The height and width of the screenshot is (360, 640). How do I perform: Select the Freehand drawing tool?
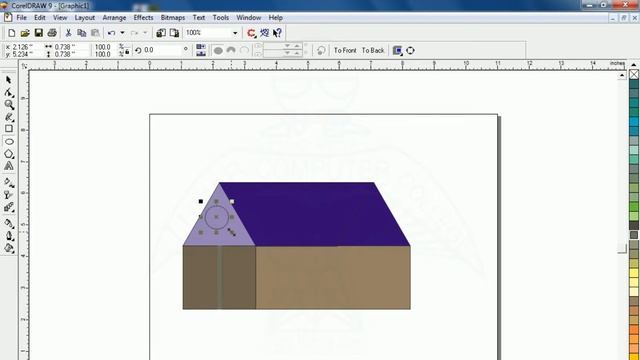[x=9, y=117]
